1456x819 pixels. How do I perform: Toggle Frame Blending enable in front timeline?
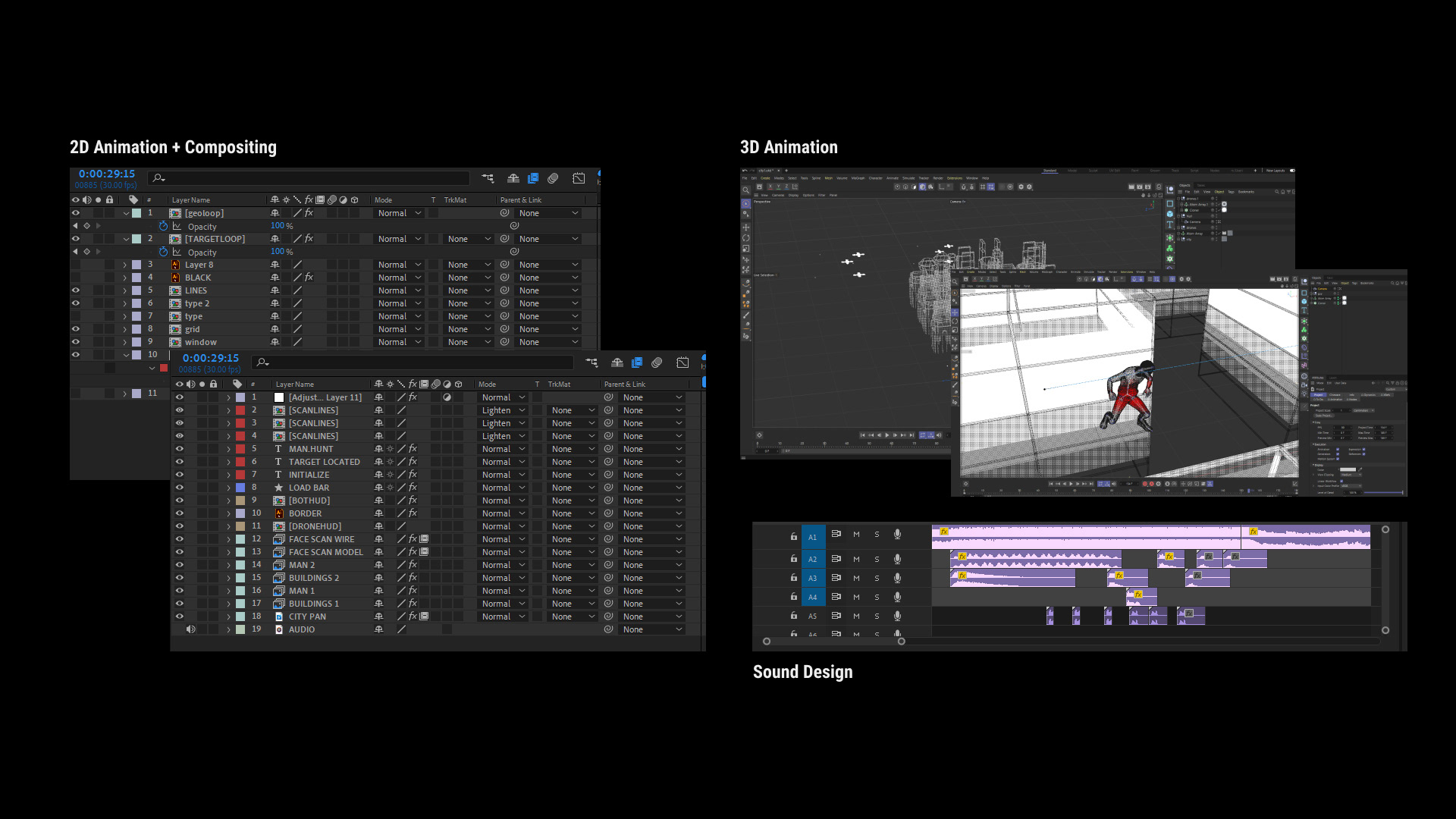[637, 362]
